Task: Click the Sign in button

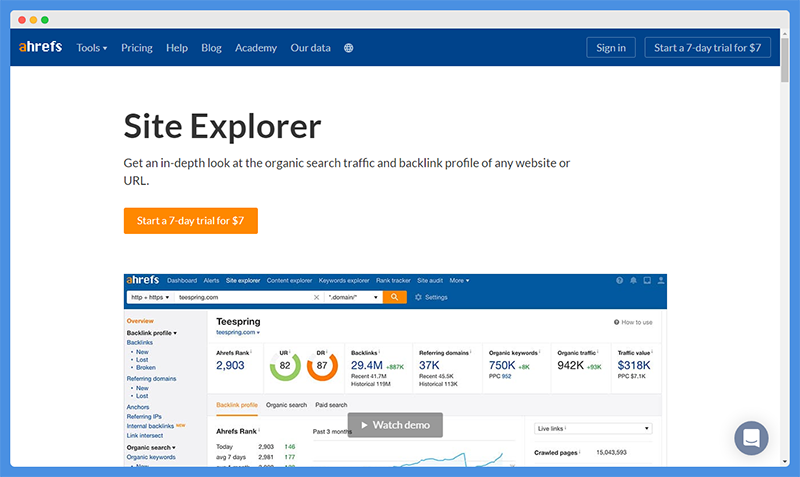Action: [x=611, y=47]
